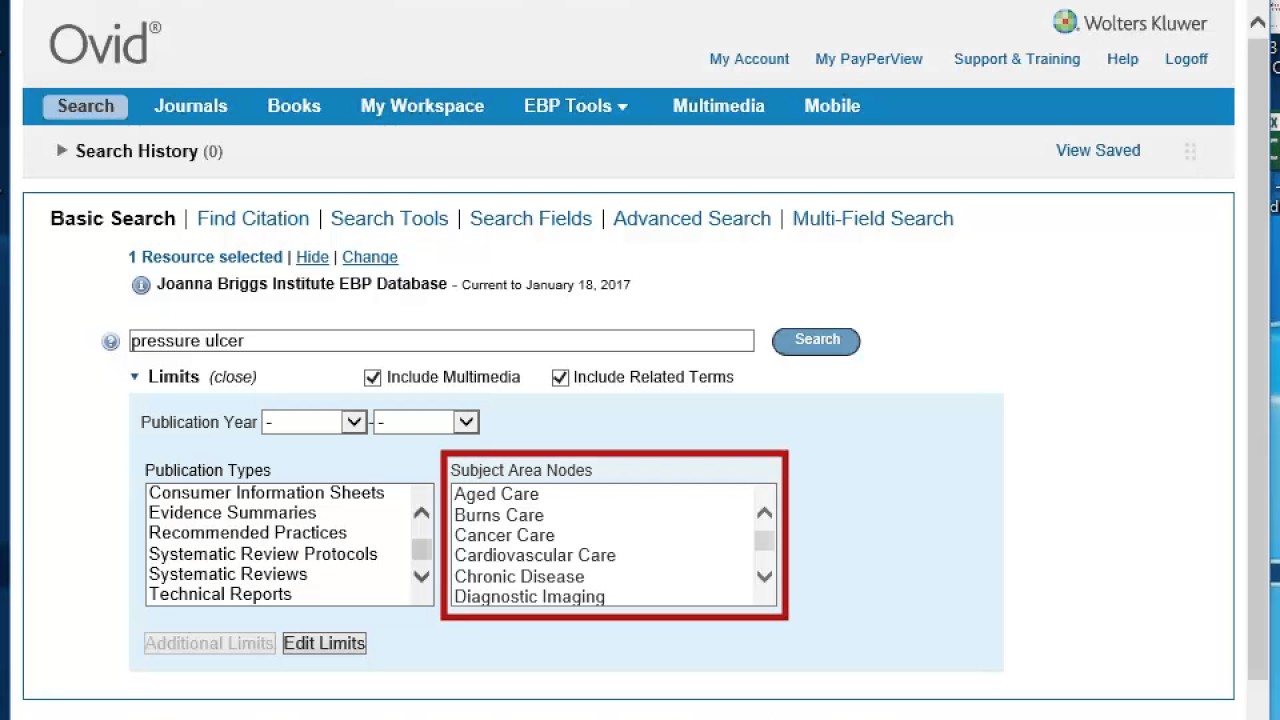Click the Wolters Kluwer logo icon

(1065, 22)
